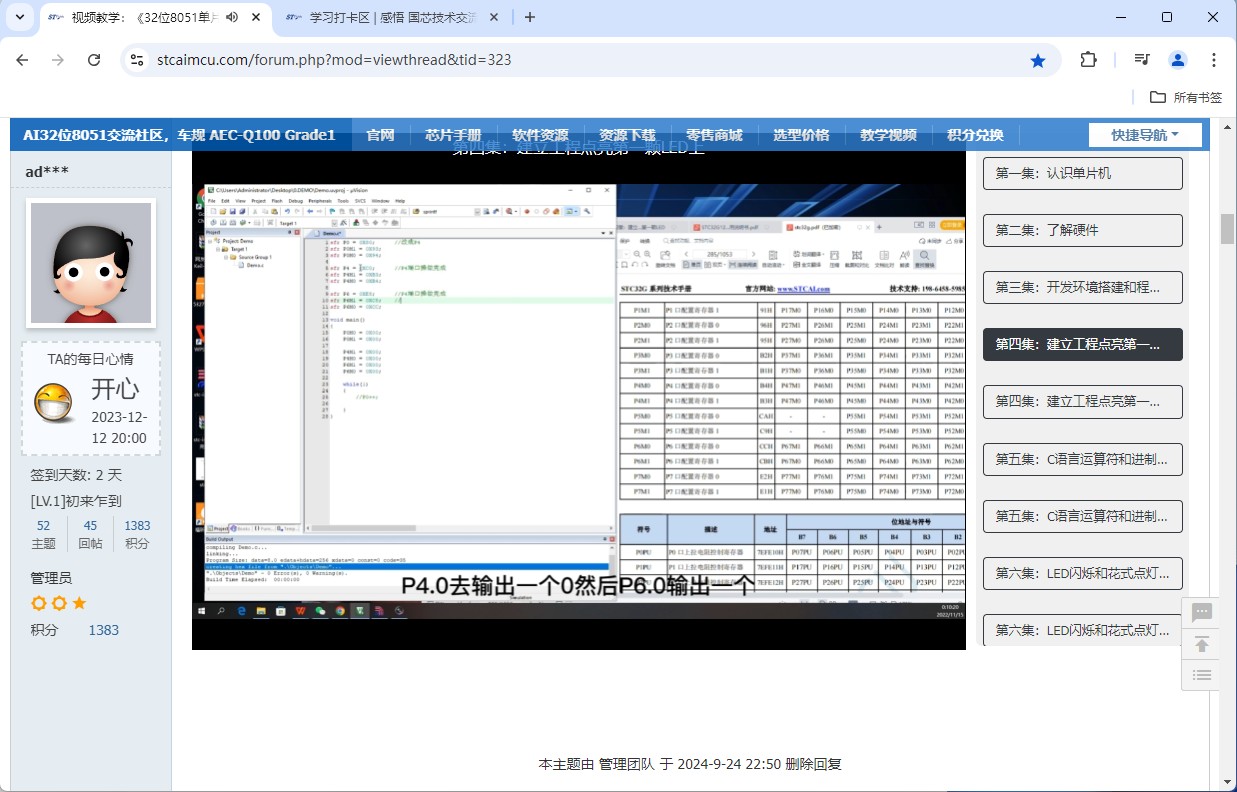Screen dimensions: 1237x792
Task: Open a new browser tab
Action: [x=530, y=17]
